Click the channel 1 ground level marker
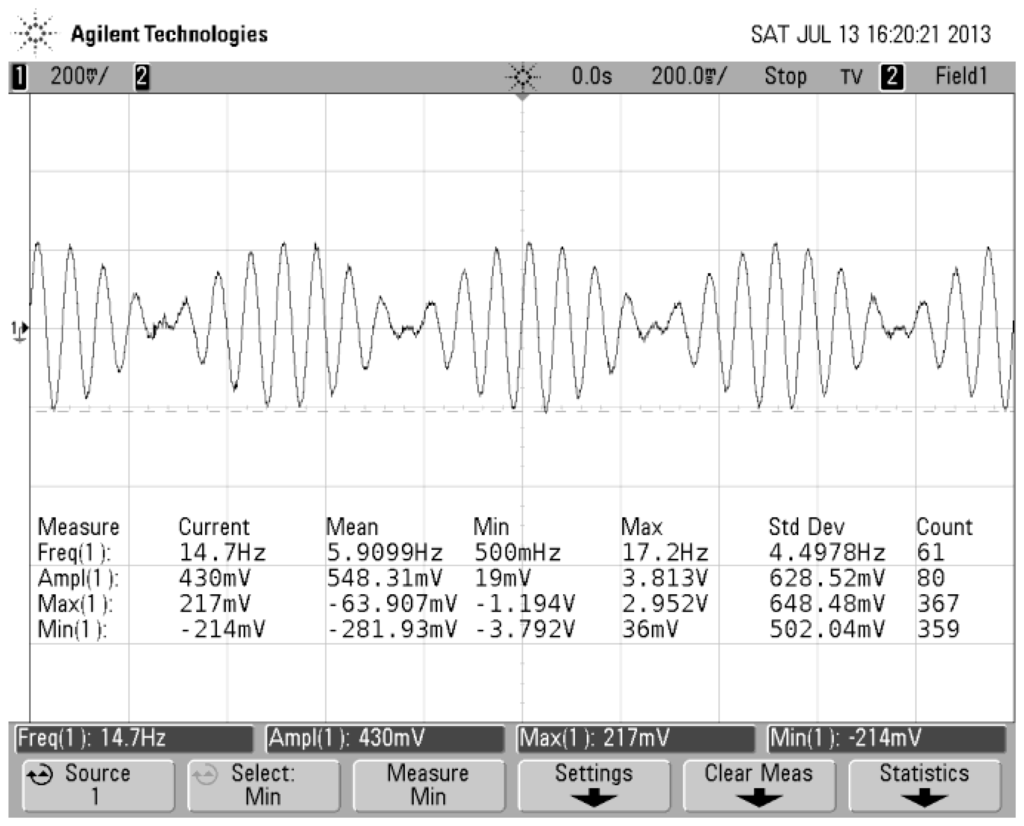Viewport: 1024px width, 826px height. (17, 330)
